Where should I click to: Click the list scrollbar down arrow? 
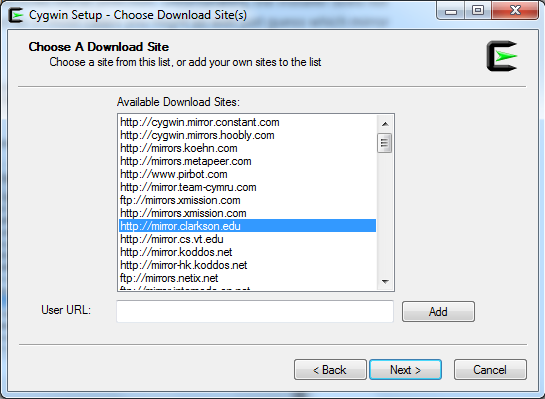click(385, 281)
